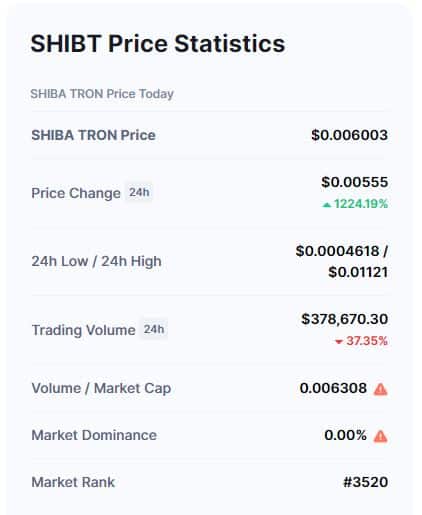This screenshot has height=515, width=422.
Task: Click the $0.01121 high price value
Action: (x=358, y=272)
